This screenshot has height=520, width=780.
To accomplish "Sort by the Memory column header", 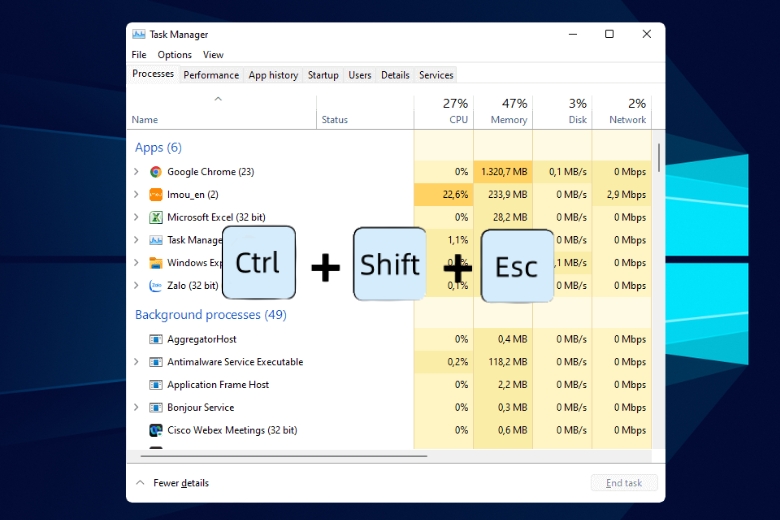I will tap(503, 112).
